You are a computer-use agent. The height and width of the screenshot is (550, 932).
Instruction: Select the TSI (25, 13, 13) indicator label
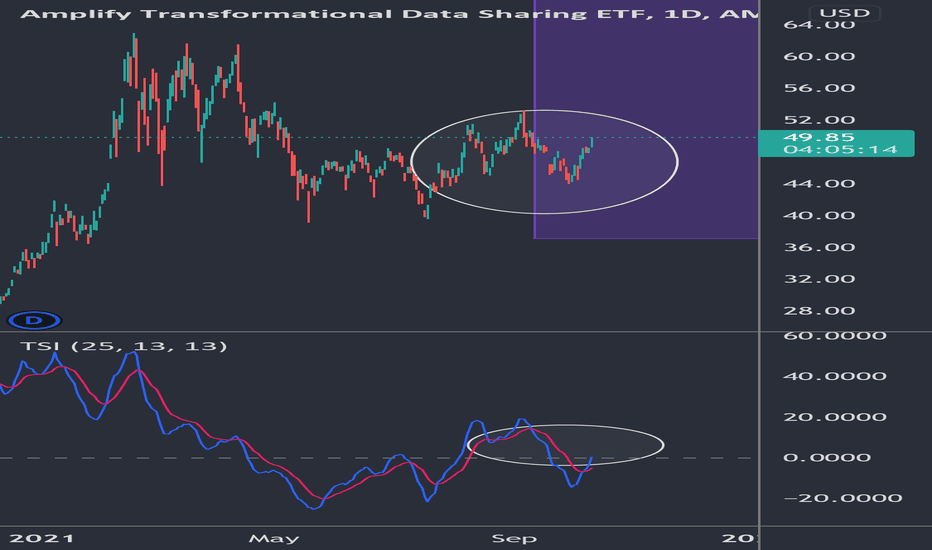coord(124,346)
